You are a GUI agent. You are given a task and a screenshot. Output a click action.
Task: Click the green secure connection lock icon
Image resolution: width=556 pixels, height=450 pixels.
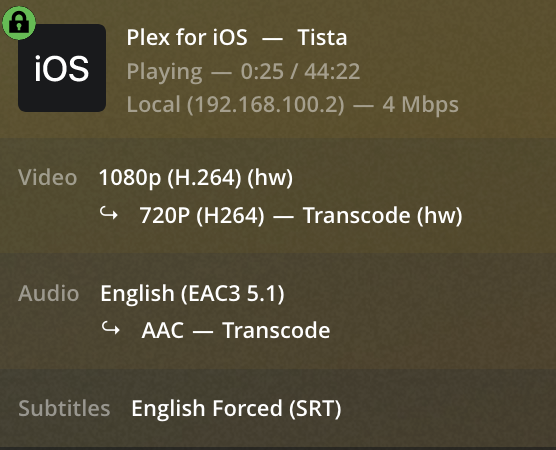point(19,23)
